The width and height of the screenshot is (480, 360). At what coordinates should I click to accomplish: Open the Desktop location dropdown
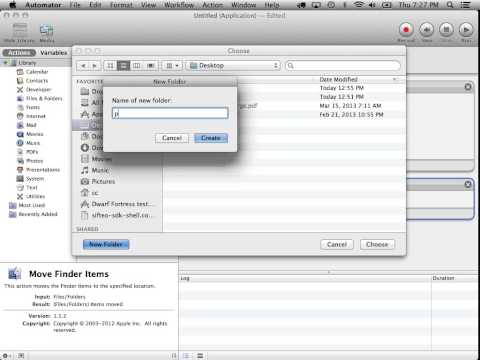tap(233, 66)
